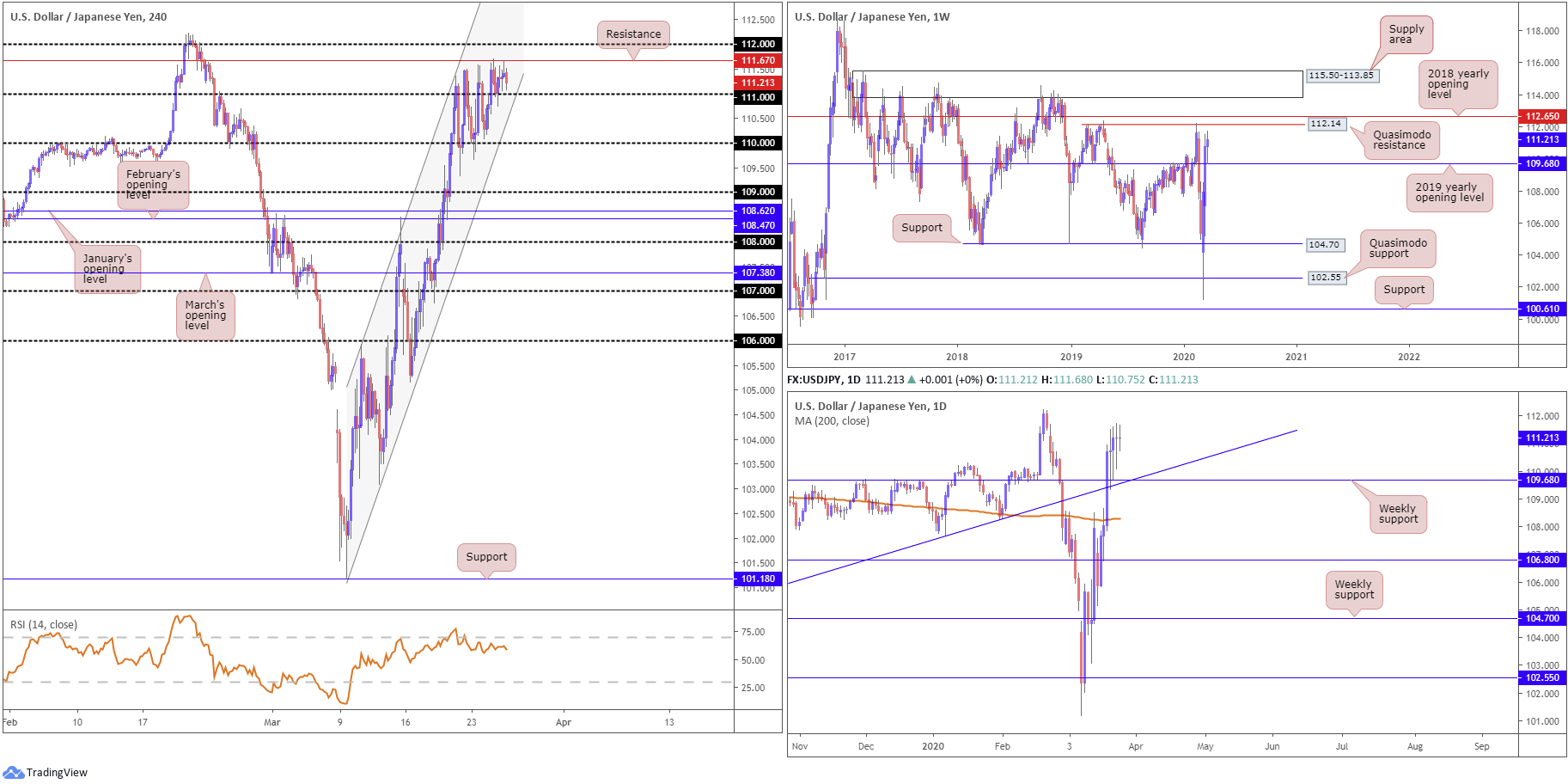Click the 2018 yearly opening level callout
Image resolution: width=1568 pixels, height=784 pixels.
click(1458, 84)
